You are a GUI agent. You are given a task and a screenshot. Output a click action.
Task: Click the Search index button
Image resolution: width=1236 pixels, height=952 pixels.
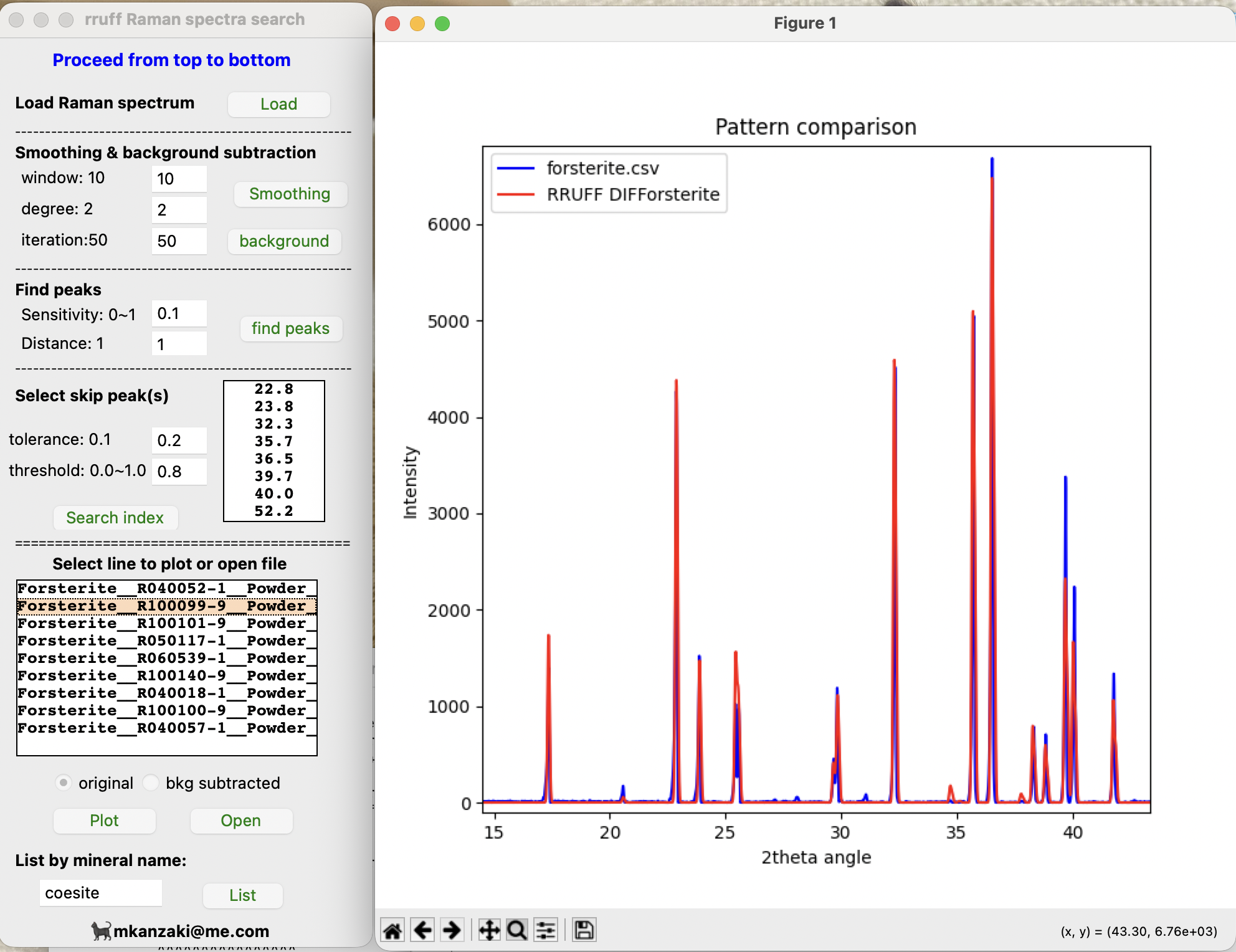(x=115, y=518)
